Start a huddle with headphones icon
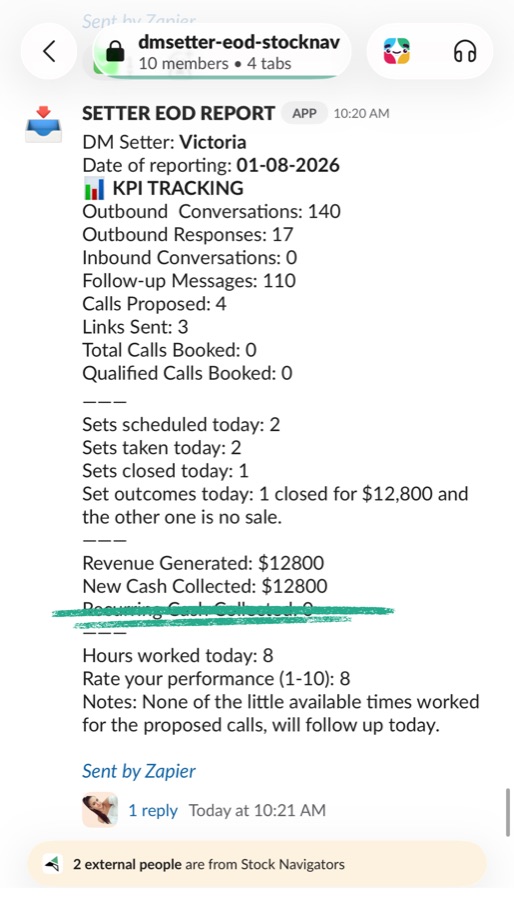The width and height of the screenshot is (514, 900). [x=465, y=52]
